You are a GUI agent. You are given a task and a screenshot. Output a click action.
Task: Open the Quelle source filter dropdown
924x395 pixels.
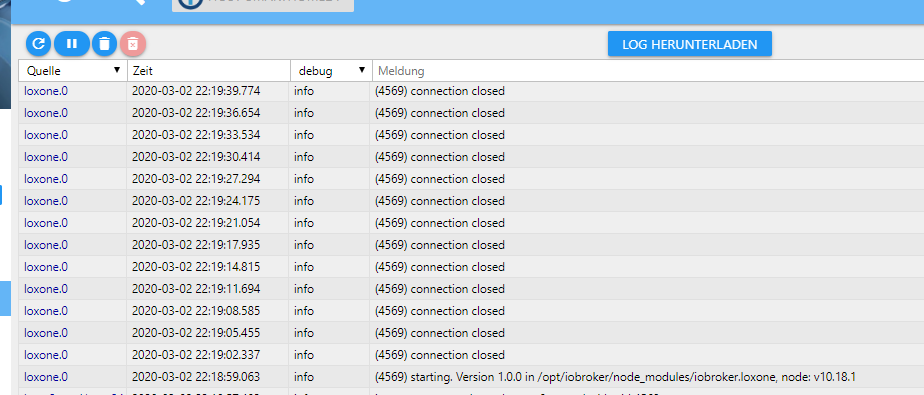pyautogui.click(x=73, y=71)
